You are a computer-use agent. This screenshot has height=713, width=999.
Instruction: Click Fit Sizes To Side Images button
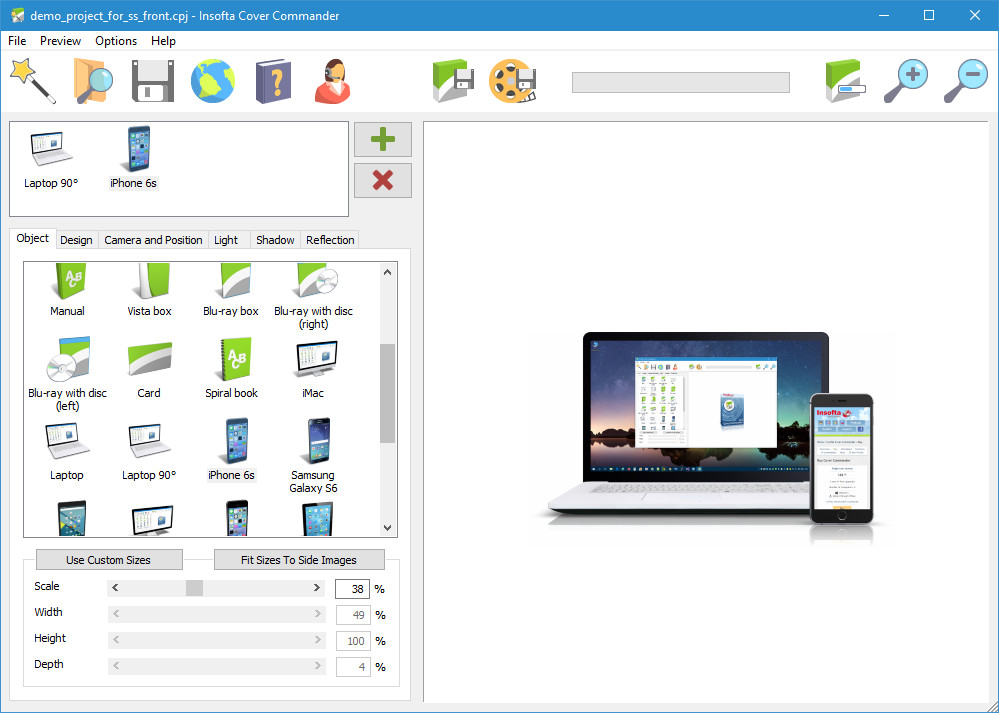click(x=299, y=560)
